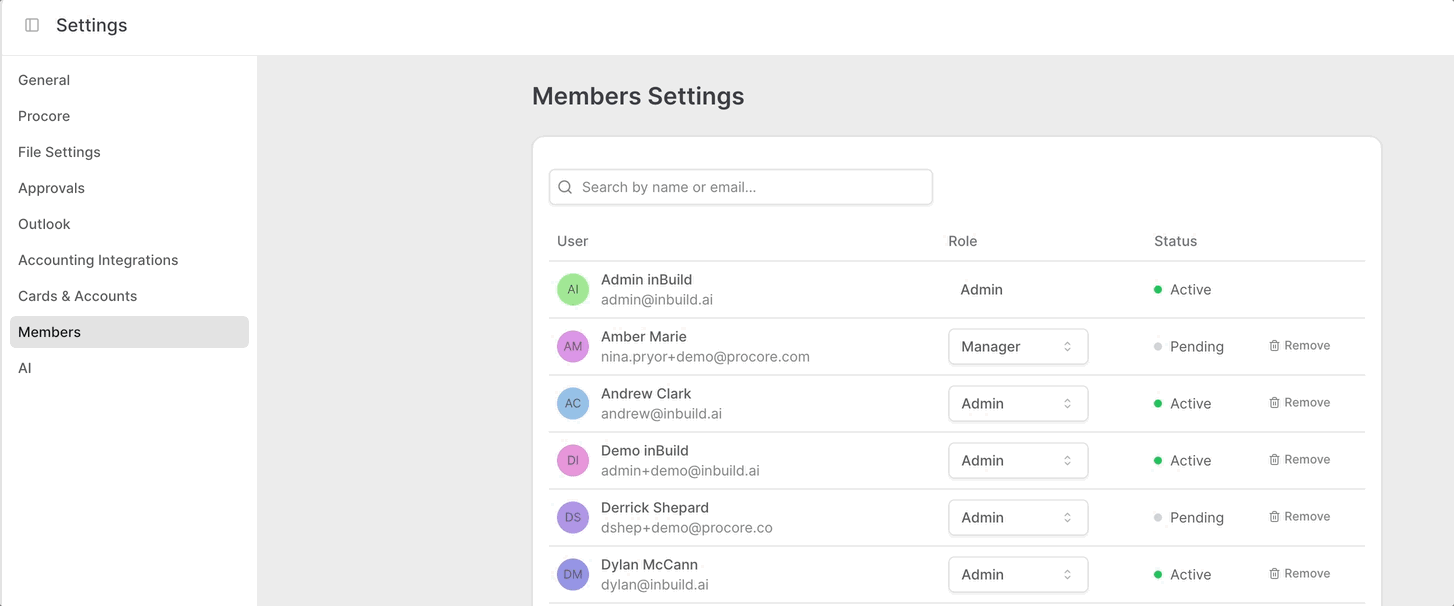Click the name Derrick Shepard

point(655,508)
